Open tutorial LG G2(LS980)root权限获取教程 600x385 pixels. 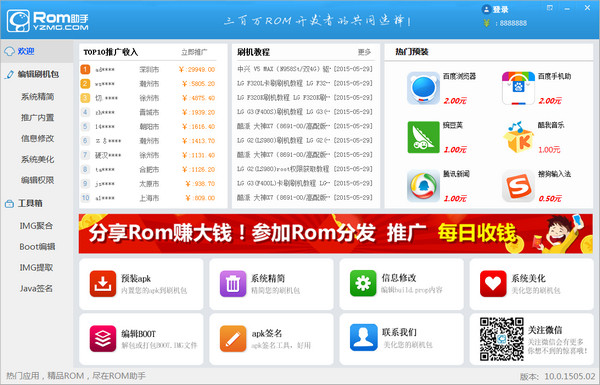[x=305, y=169]
